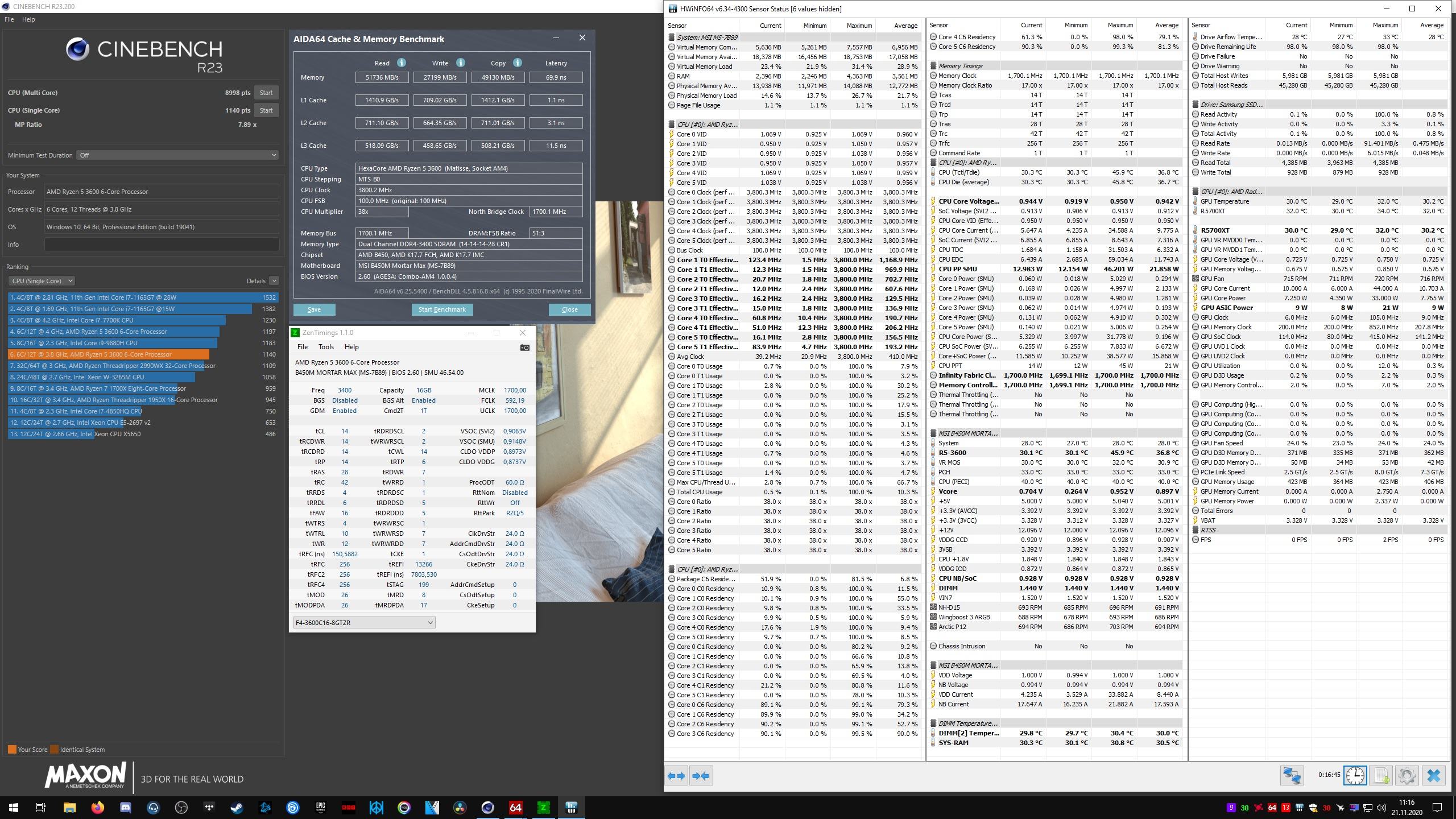This screenshot has width=1456, height=819.
Task: Click the expand columns arrows icon
Action: 676,776
